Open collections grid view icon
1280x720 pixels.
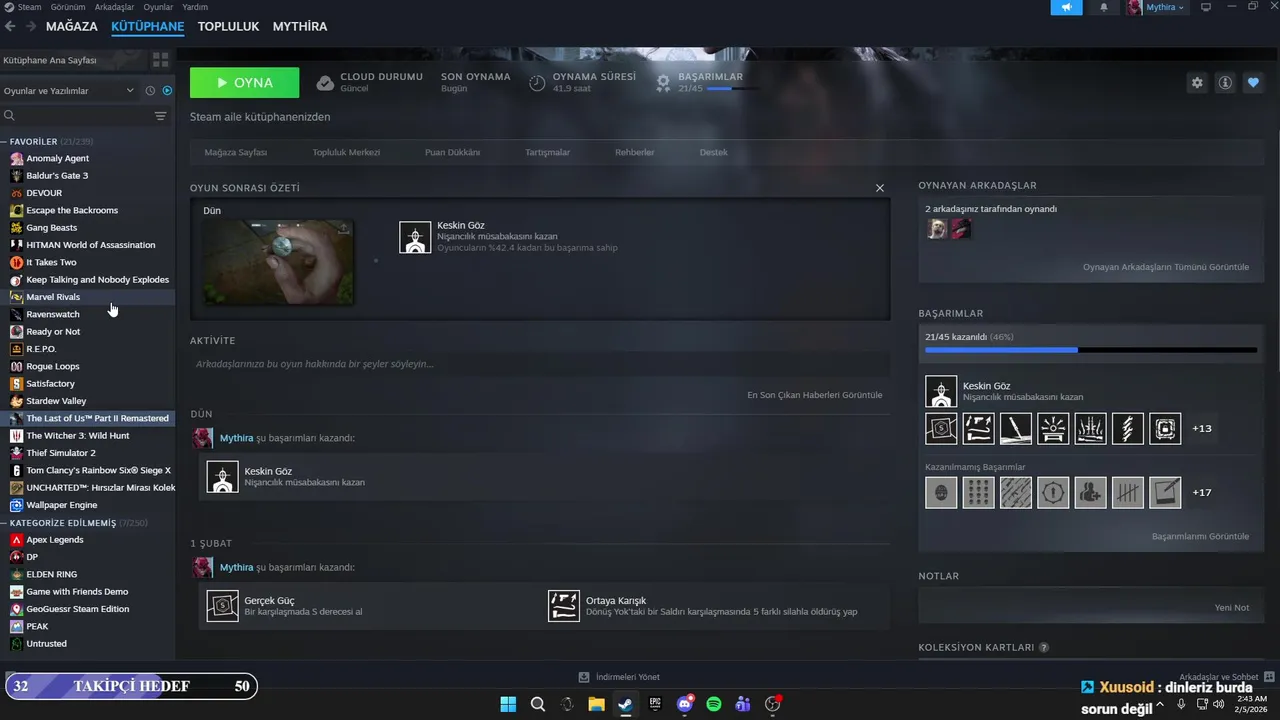(x=160, y=60)
